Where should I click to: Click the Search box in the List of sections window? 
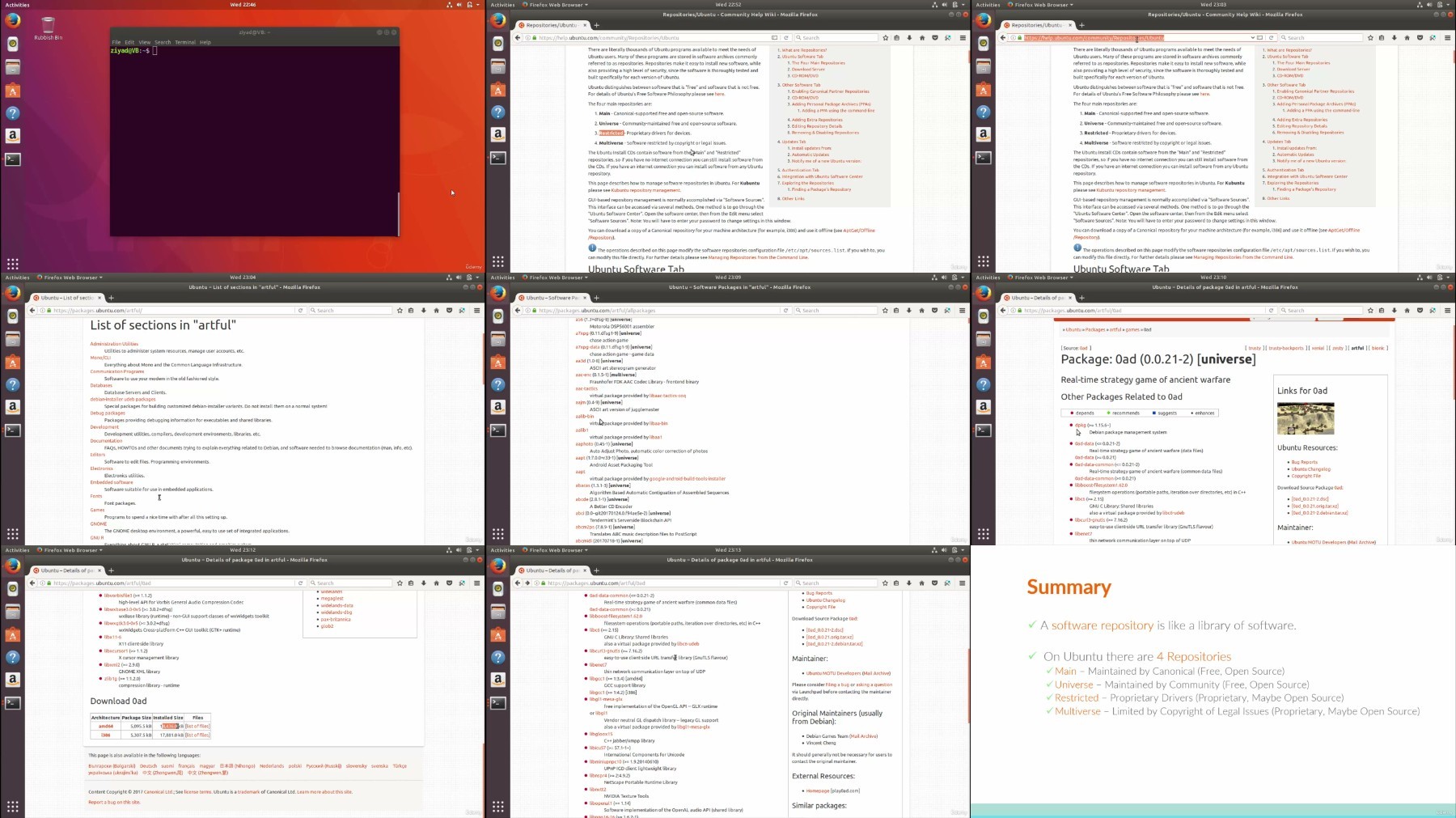coord(350,310)
